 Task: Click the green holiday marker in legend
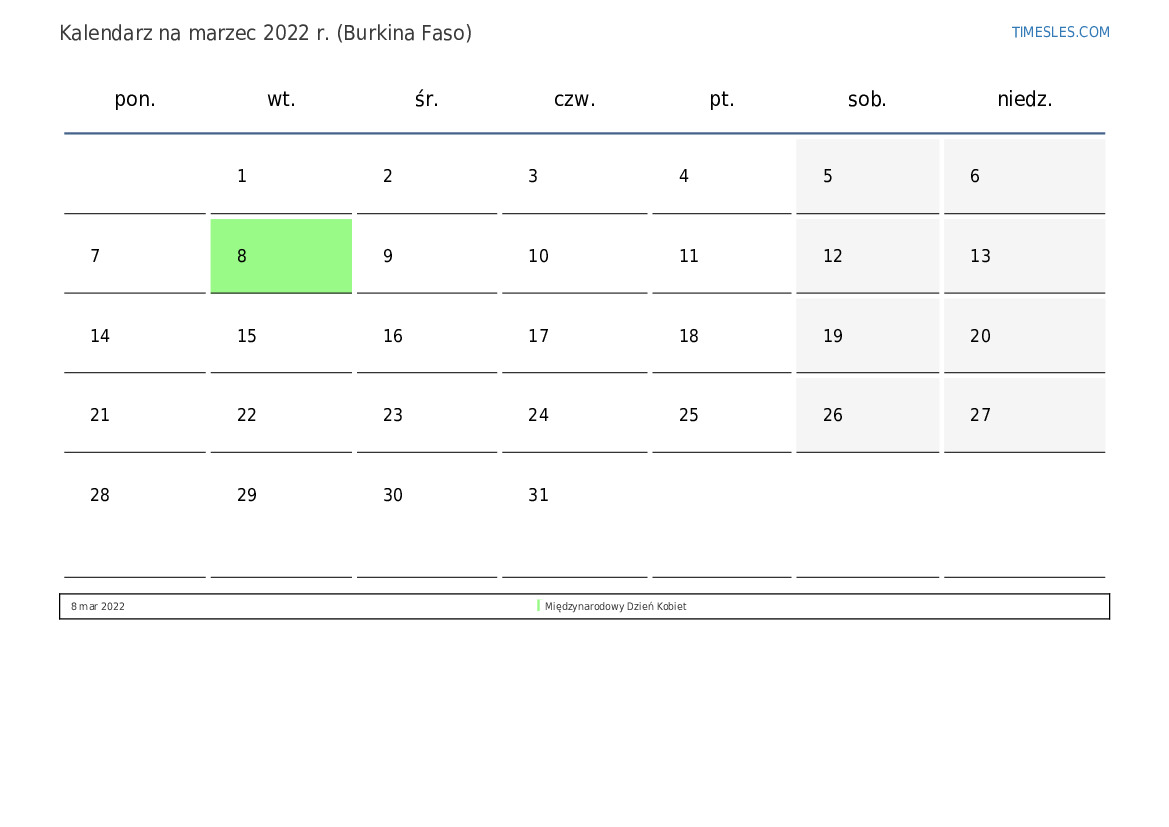pyautogui.click(x=538, y=606)
